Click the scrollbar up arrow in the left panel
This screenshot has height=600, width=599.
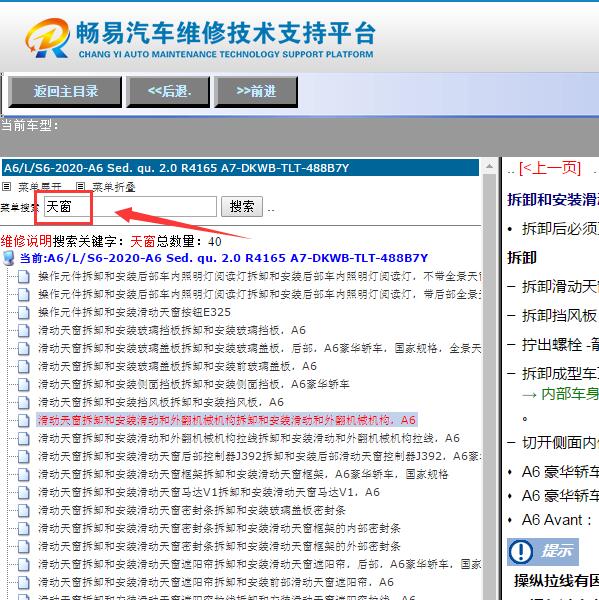489,167
